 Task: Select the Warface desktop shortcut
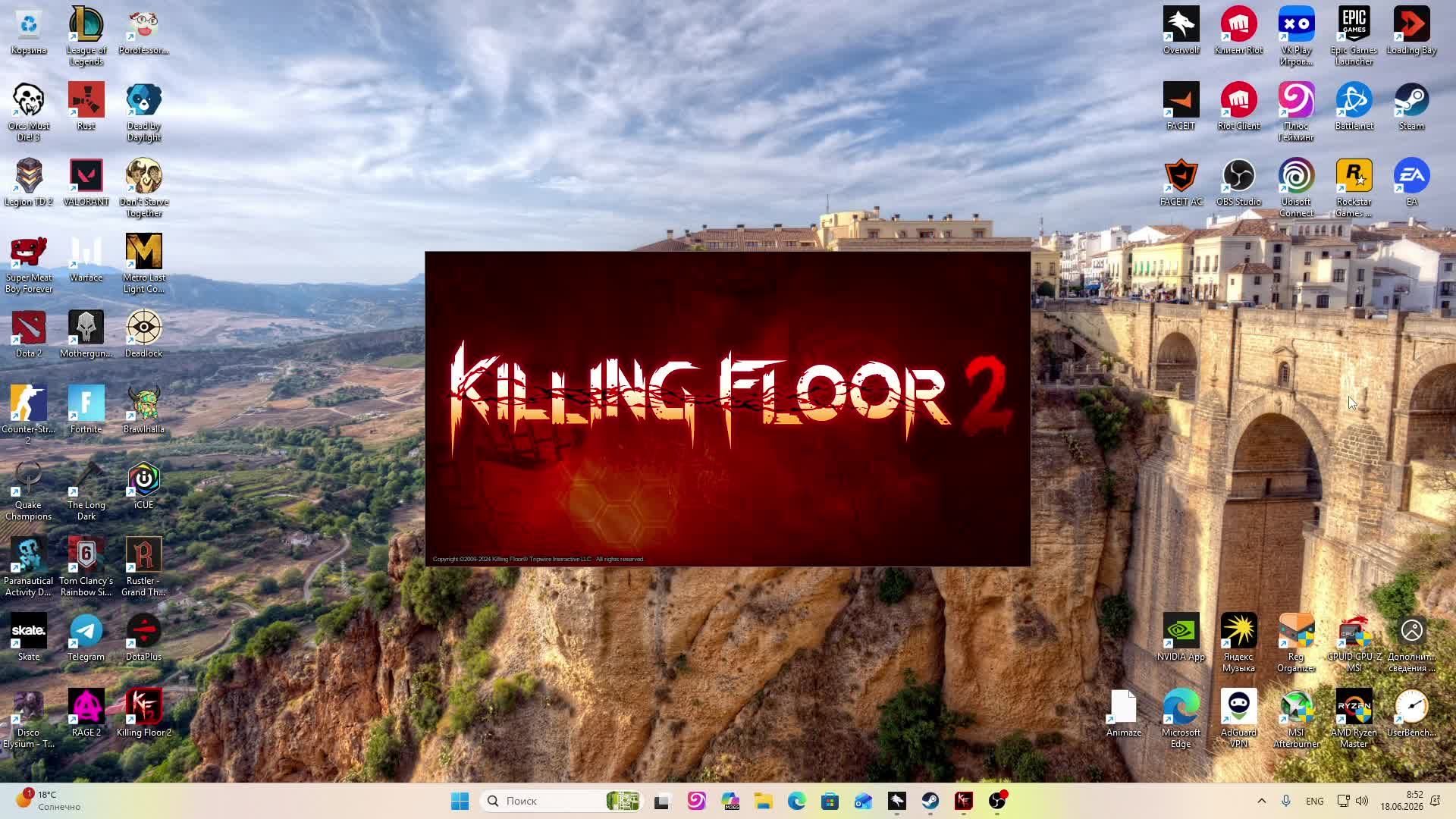point(86,258)
